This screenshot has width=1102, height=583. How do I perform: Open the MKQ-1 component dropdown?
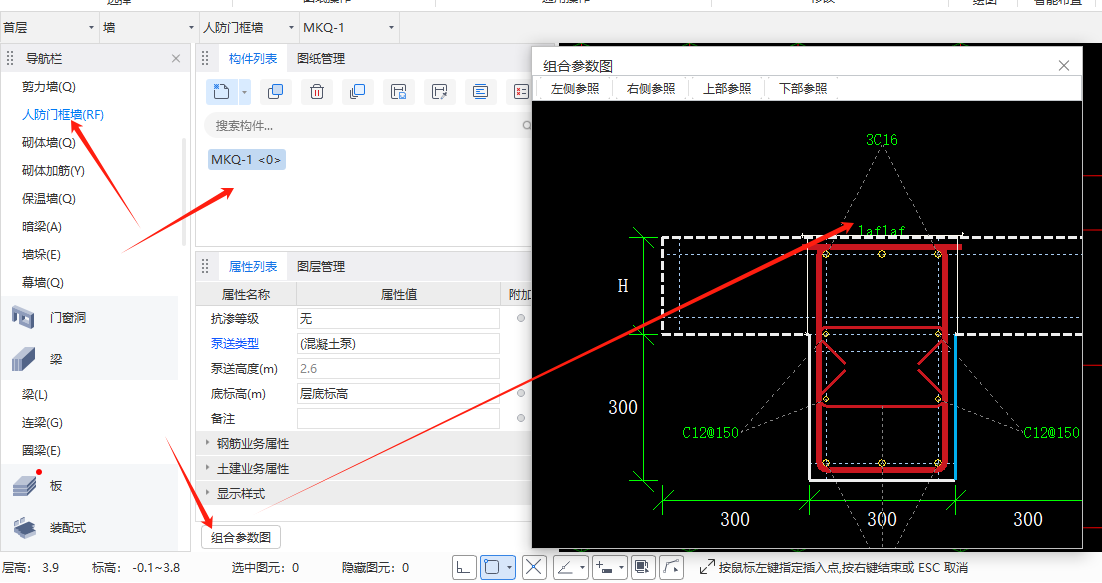[x=349, y=28]
